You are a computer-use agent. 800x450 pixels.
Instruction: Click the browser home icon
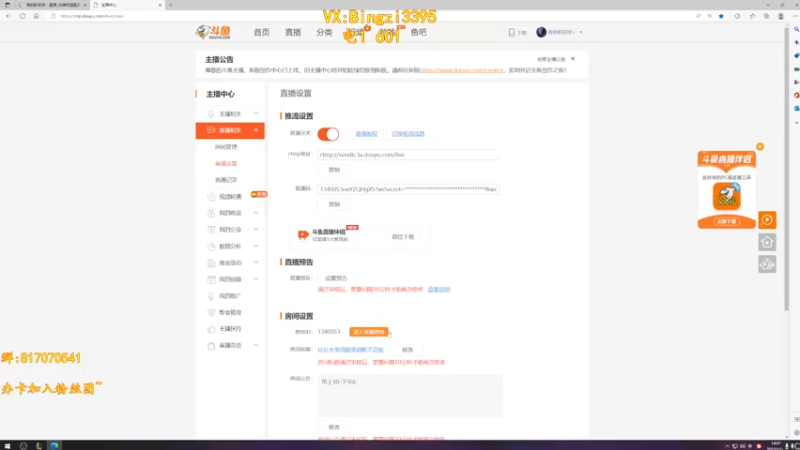pos(36,16)
